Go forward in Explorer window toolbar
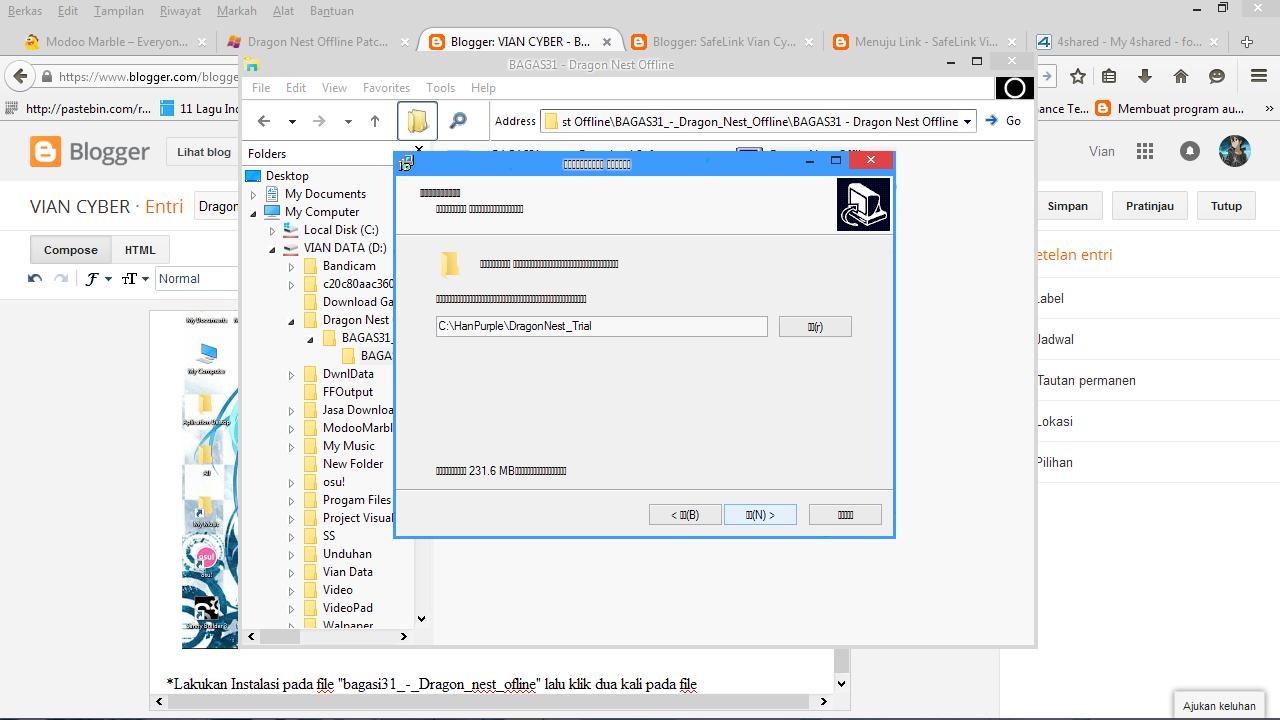The height and width of the screenshot is (720, 1280). [x=320, y=121]
